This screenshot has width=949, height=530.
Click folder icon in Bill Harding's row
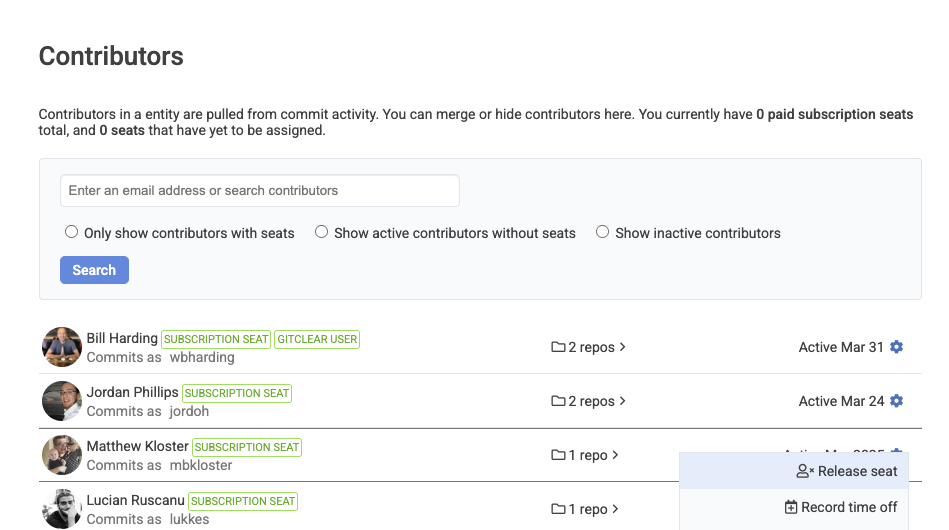coord(558,347)
